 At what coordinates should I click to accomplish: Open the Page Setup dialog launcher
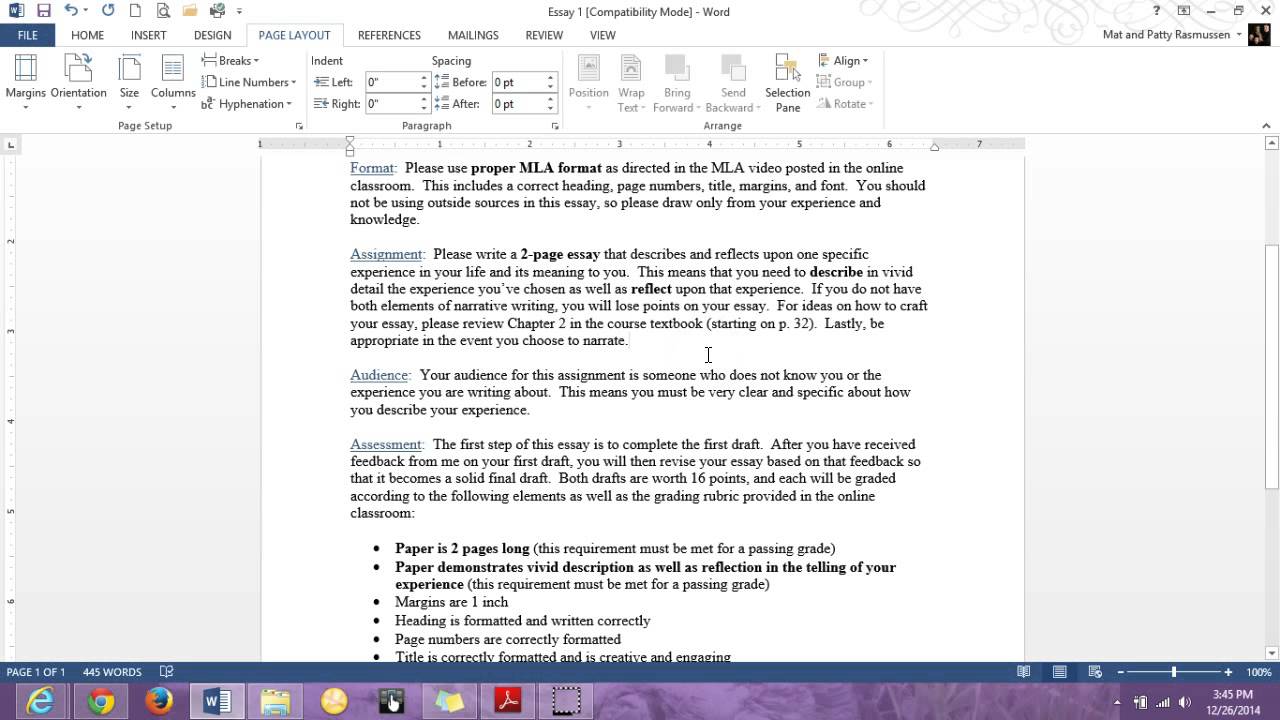pyautogui.click(x=299, y=127)
